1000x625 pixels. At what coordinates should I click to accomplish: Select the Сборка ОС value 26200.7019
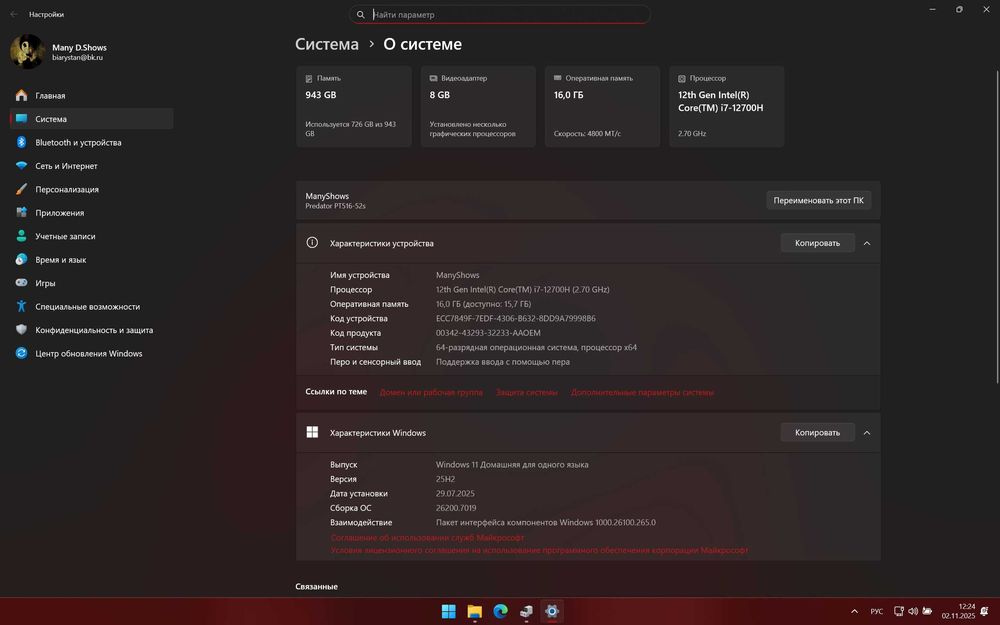pyautogui.click(x=456, y=508)
